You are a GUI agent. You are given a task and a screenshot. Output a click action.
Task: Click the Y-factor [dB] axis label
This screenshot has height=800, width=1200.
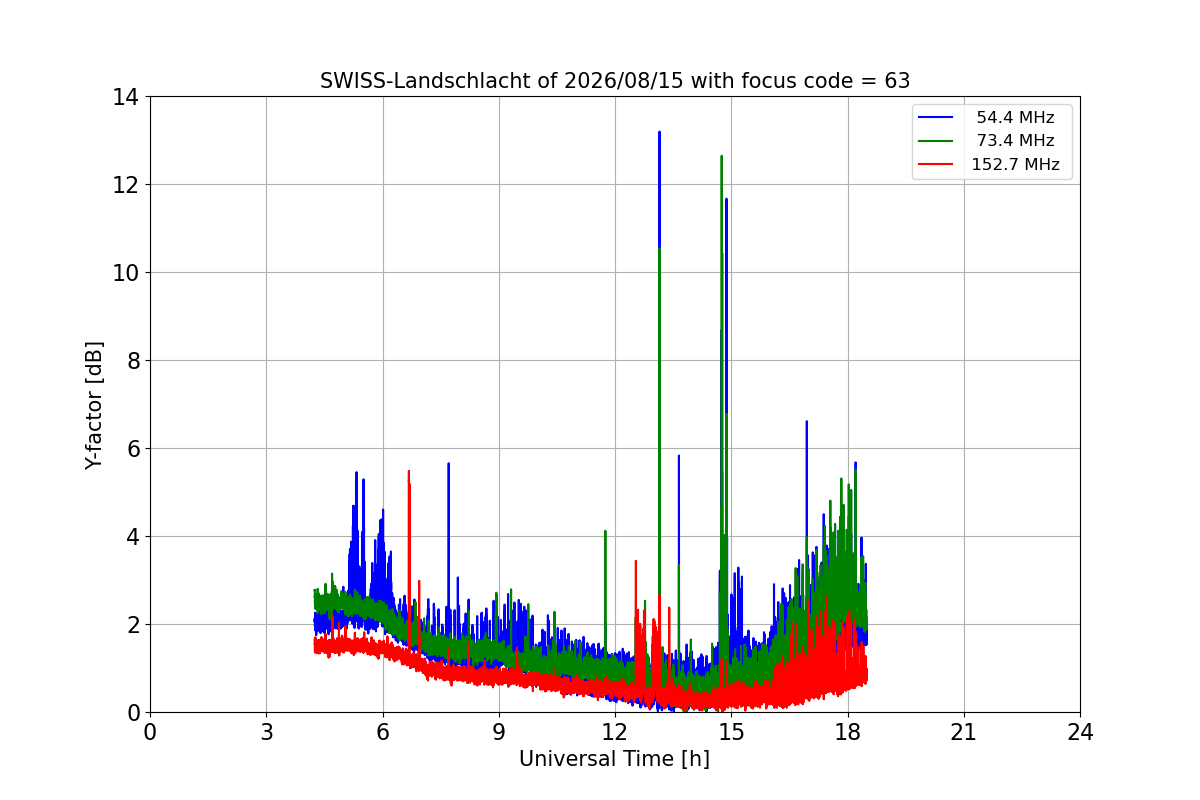(94, 405)
